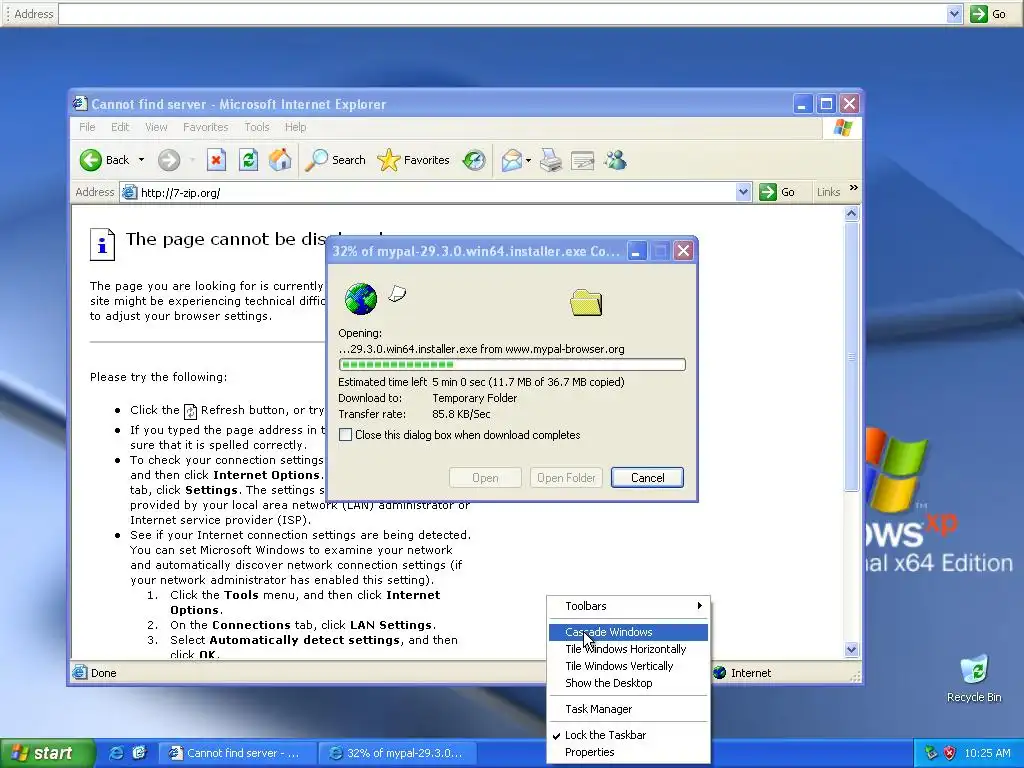Open the File menu

88,127
